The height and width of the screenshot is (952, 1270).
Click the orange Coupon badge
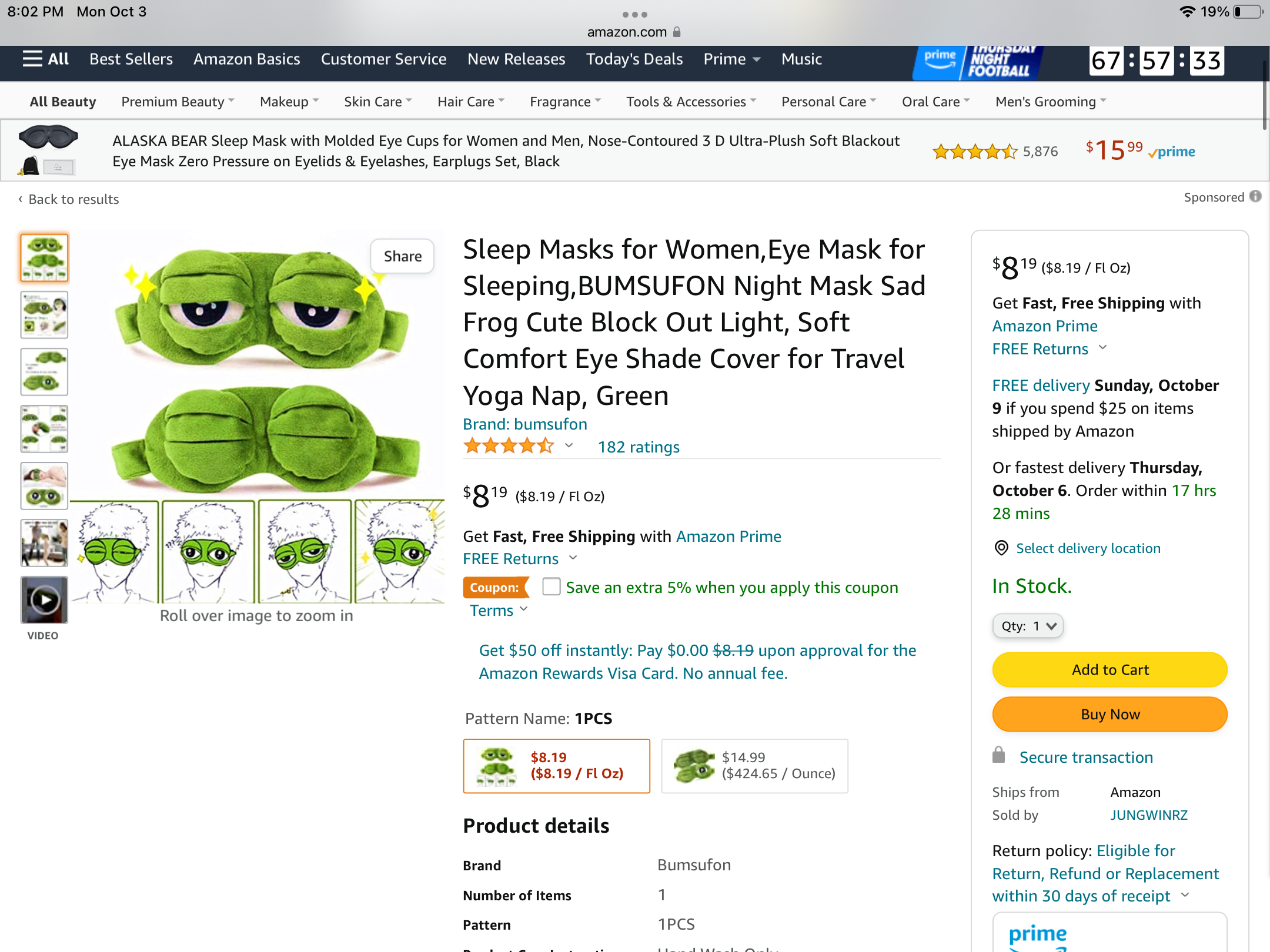pyautogui.click(x=496, y=587)
